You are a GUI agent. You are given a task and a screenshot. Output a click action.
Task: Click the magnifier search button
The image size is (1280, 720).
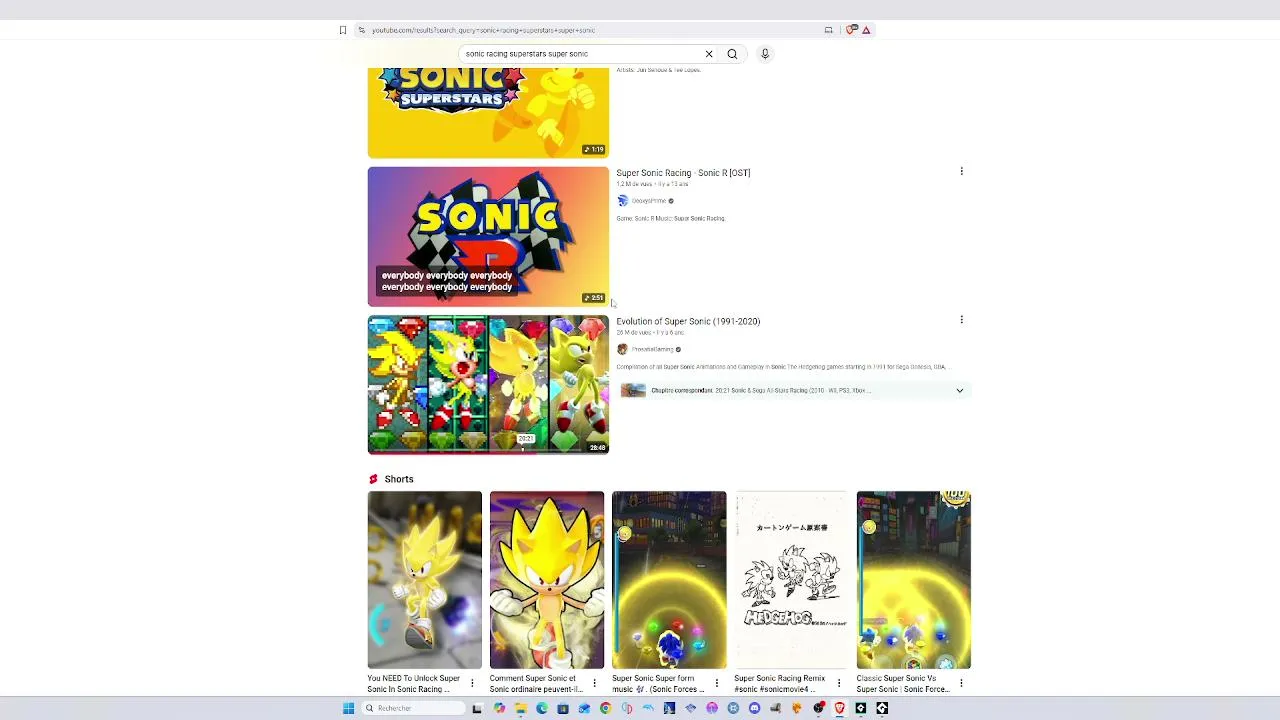pyautogui.click(x=732, y=54)
